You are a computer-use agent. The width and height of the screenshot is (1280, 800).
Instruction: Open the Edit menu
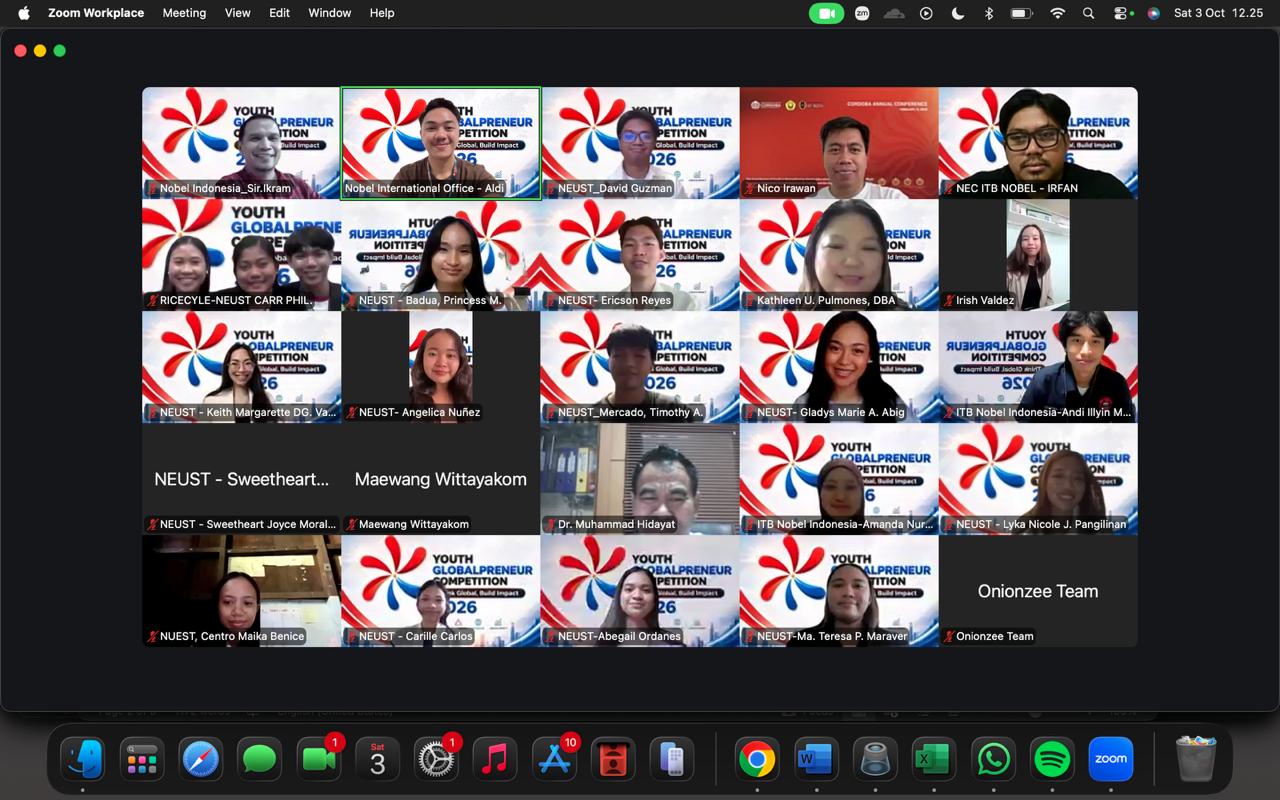(280, 13)
